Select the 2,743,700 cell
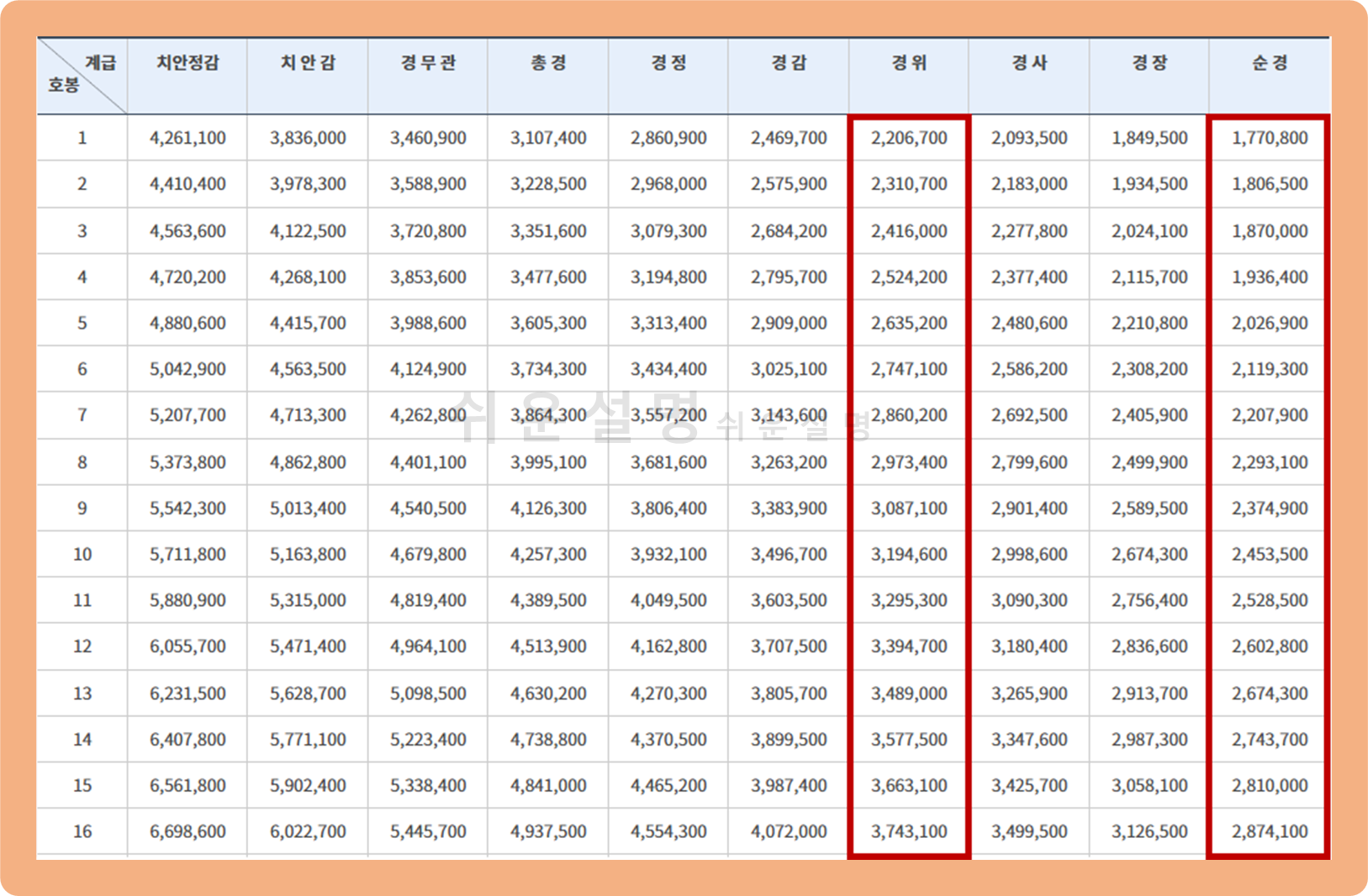Screen dimensions: 1368x896 tap(1270, 740)
